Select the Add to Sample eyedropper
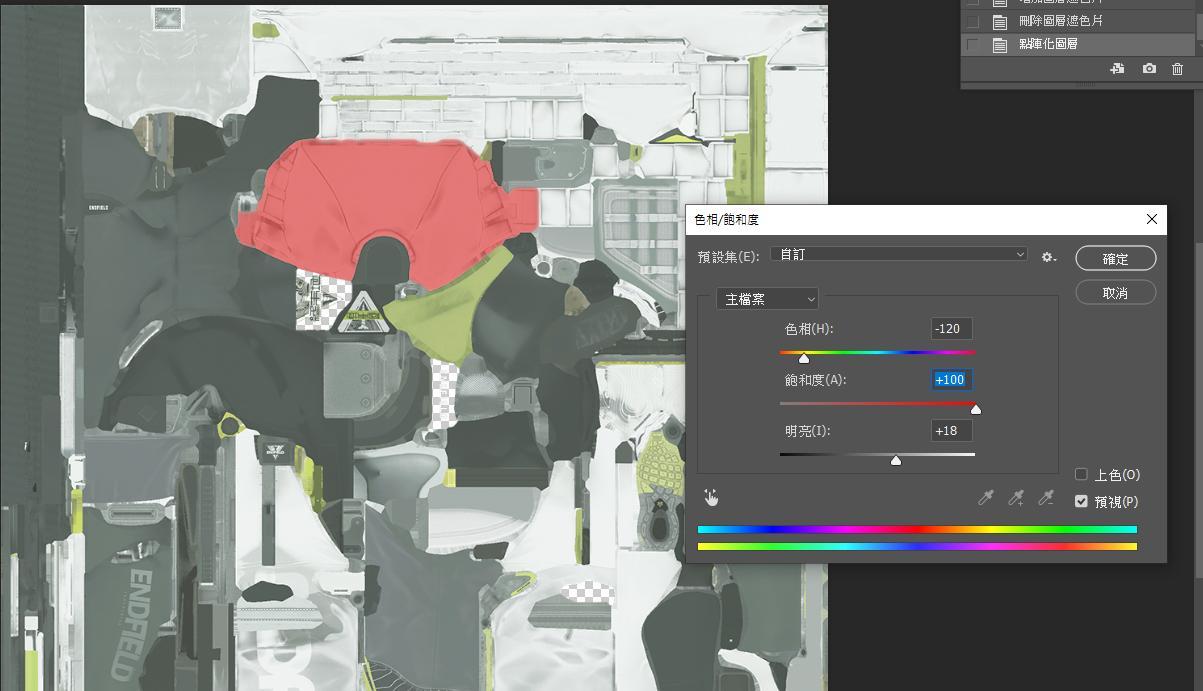The image size is (1203, 691). (x=1016, y=498)
